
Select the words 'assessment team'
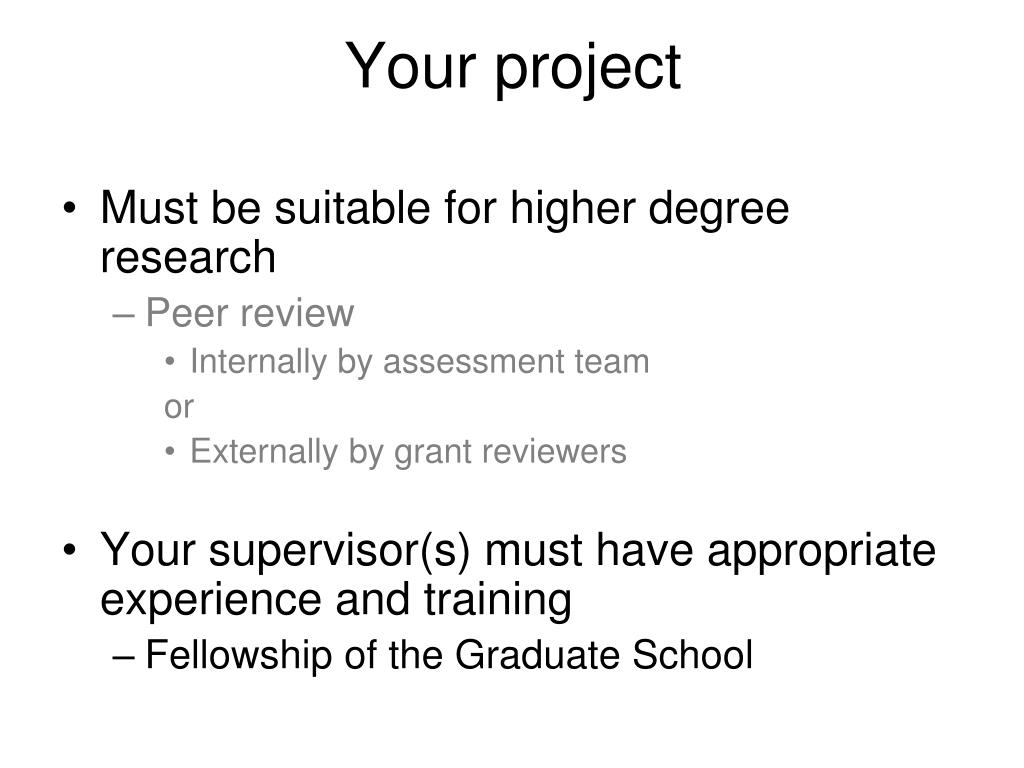(x=516, y=362)
